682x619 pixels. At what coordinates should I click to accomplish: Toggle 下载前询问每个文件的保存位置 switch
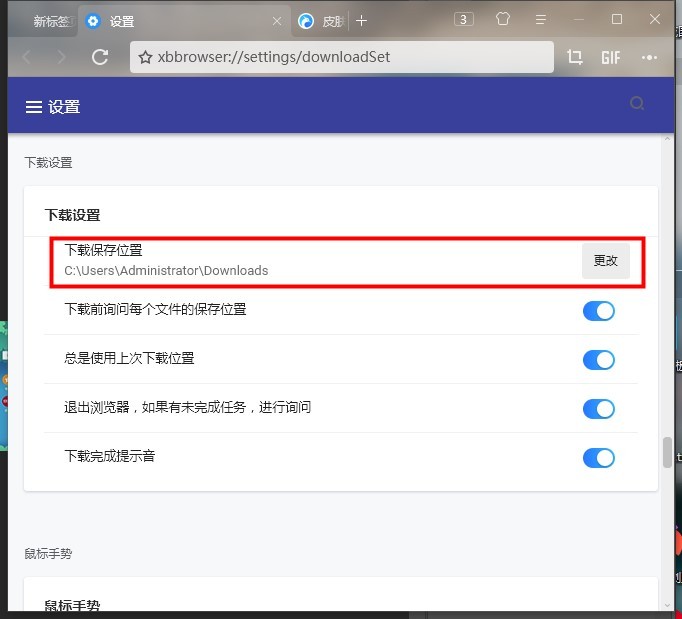[598, 311]
